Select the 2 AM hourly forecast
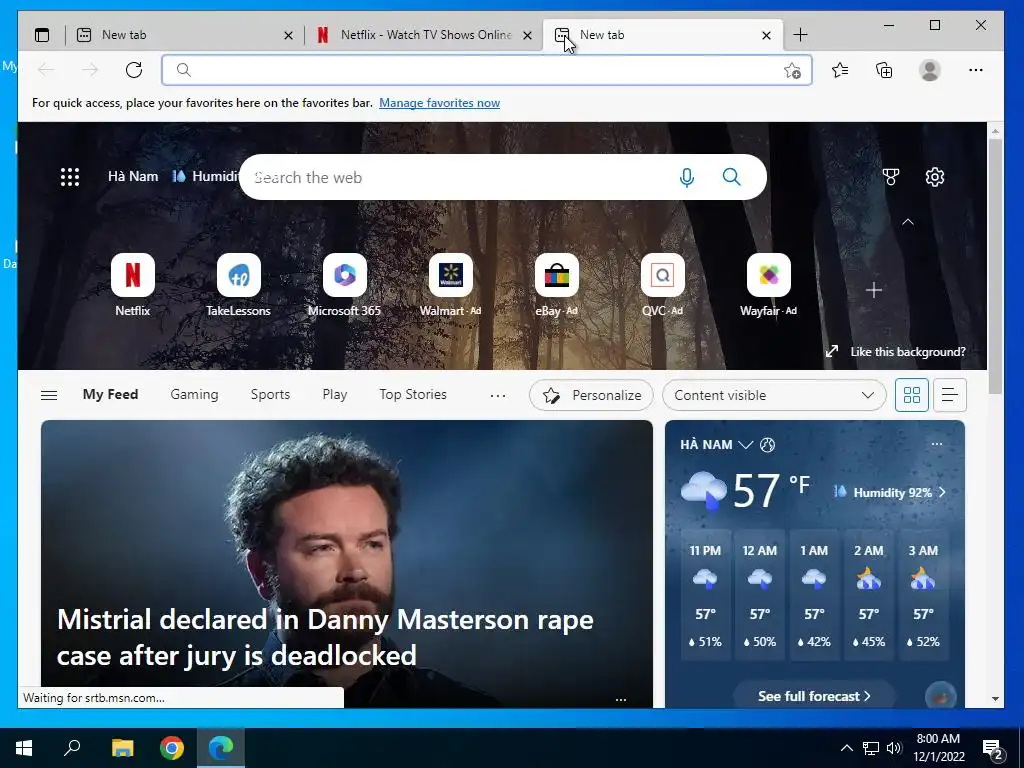 click(869, 595)
